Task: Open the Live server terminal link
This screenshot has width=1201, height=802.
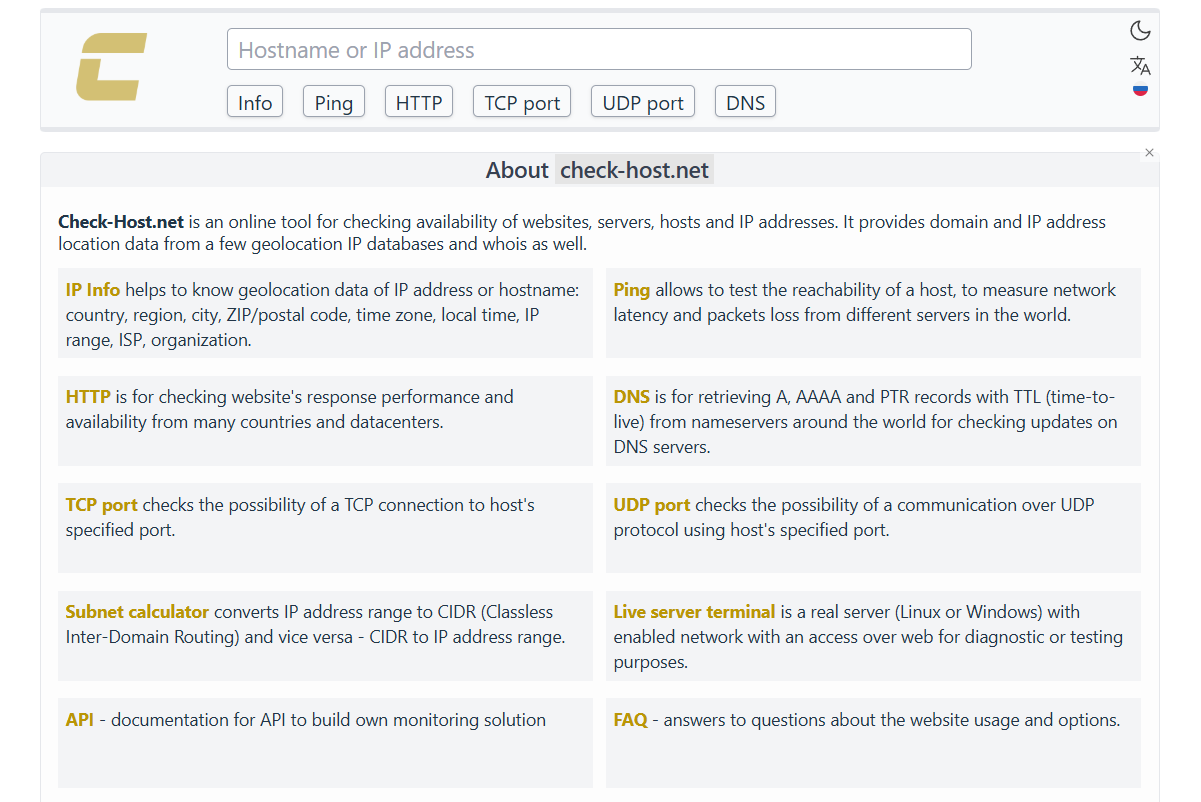Action: coord(695,612)
